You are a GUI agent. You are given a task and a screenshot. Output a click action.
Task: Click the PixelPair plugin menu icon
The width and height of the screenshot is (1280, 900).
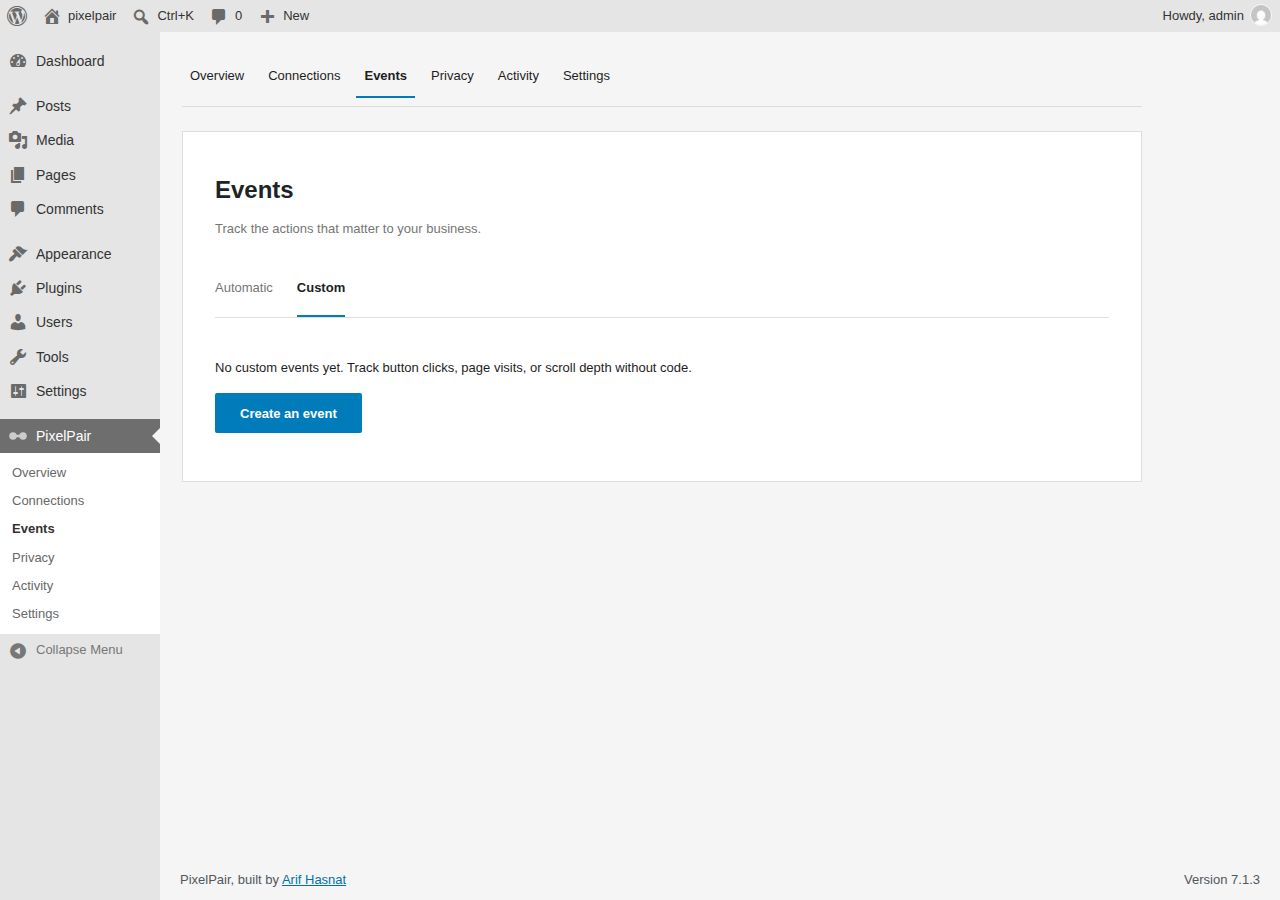pyautogui.click(x=18, y=436)
